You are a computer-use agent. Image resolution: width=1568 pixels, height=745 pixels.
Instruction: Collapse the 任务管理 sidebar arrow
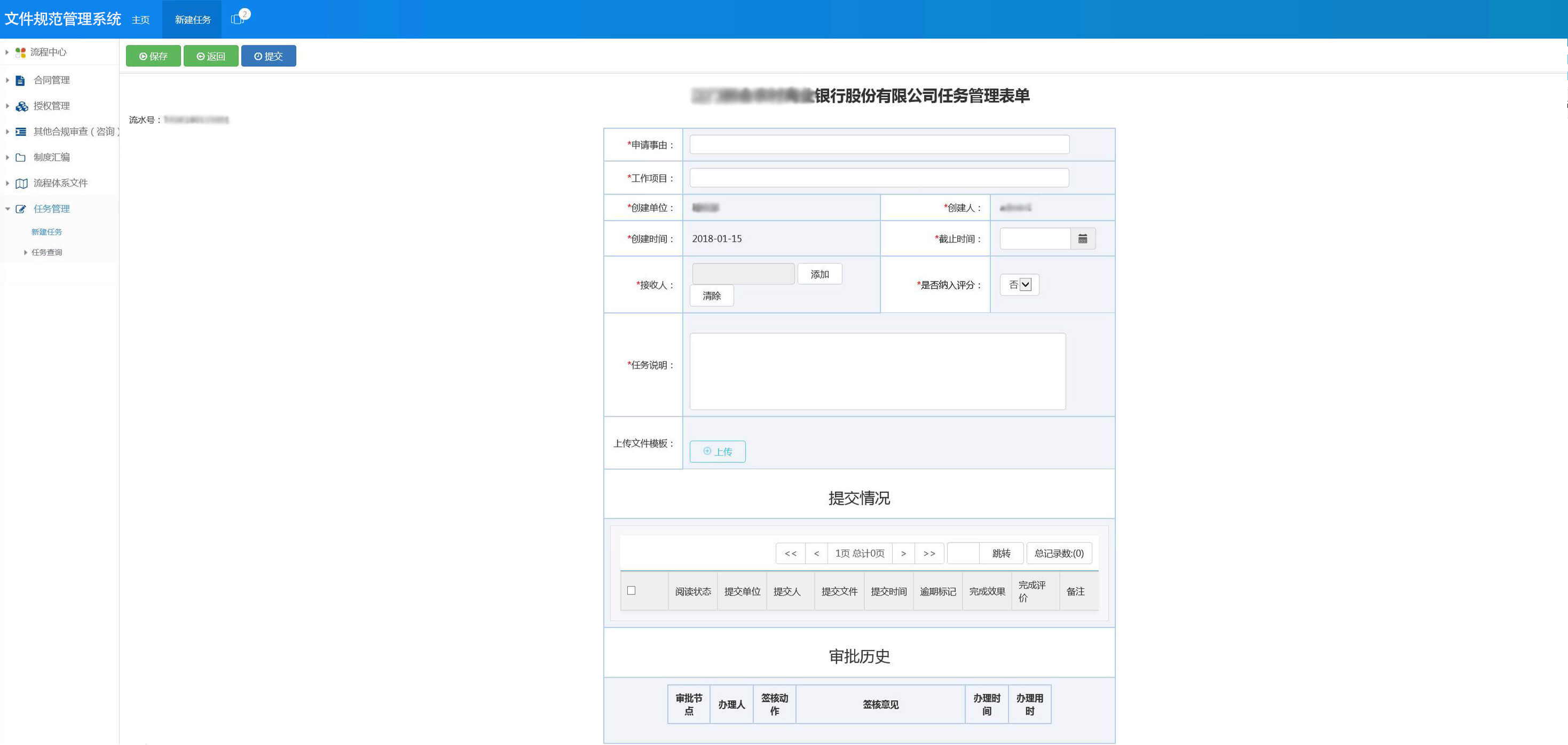[x=7, y=209]
